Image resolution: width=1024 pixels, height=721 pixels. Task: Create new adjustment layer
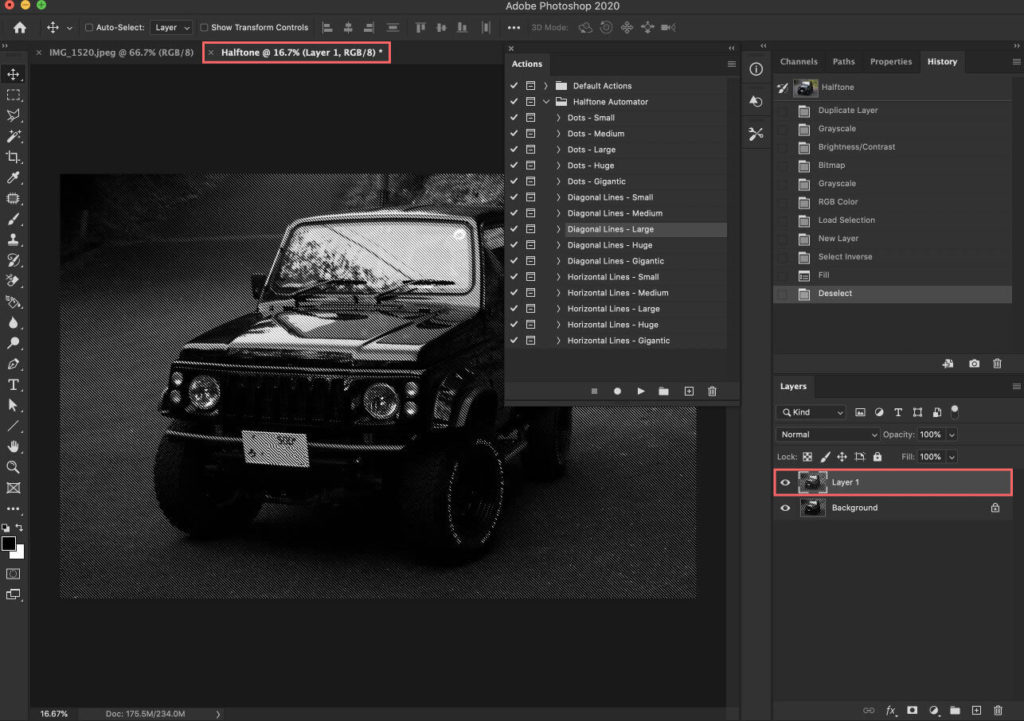[934, 710]
